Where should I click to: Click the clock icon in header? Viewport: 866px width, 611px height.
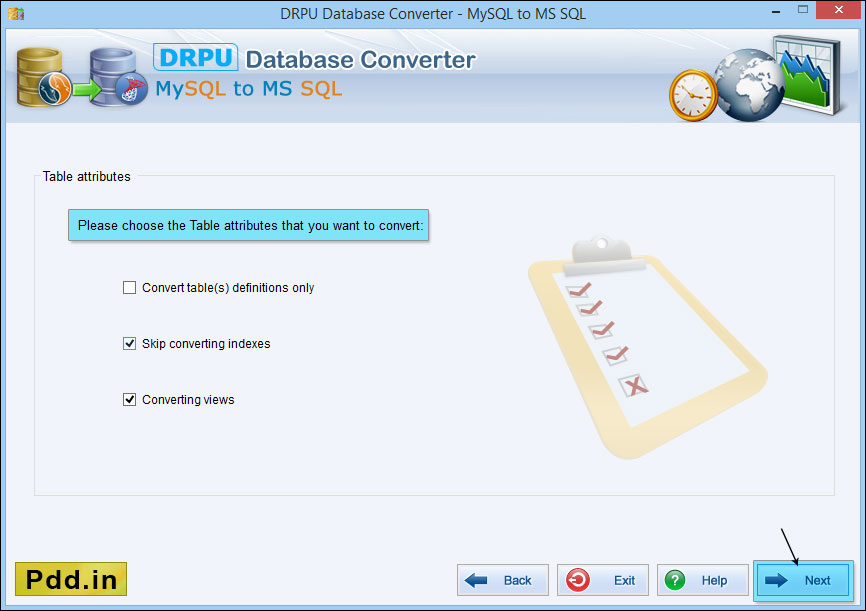693,95
